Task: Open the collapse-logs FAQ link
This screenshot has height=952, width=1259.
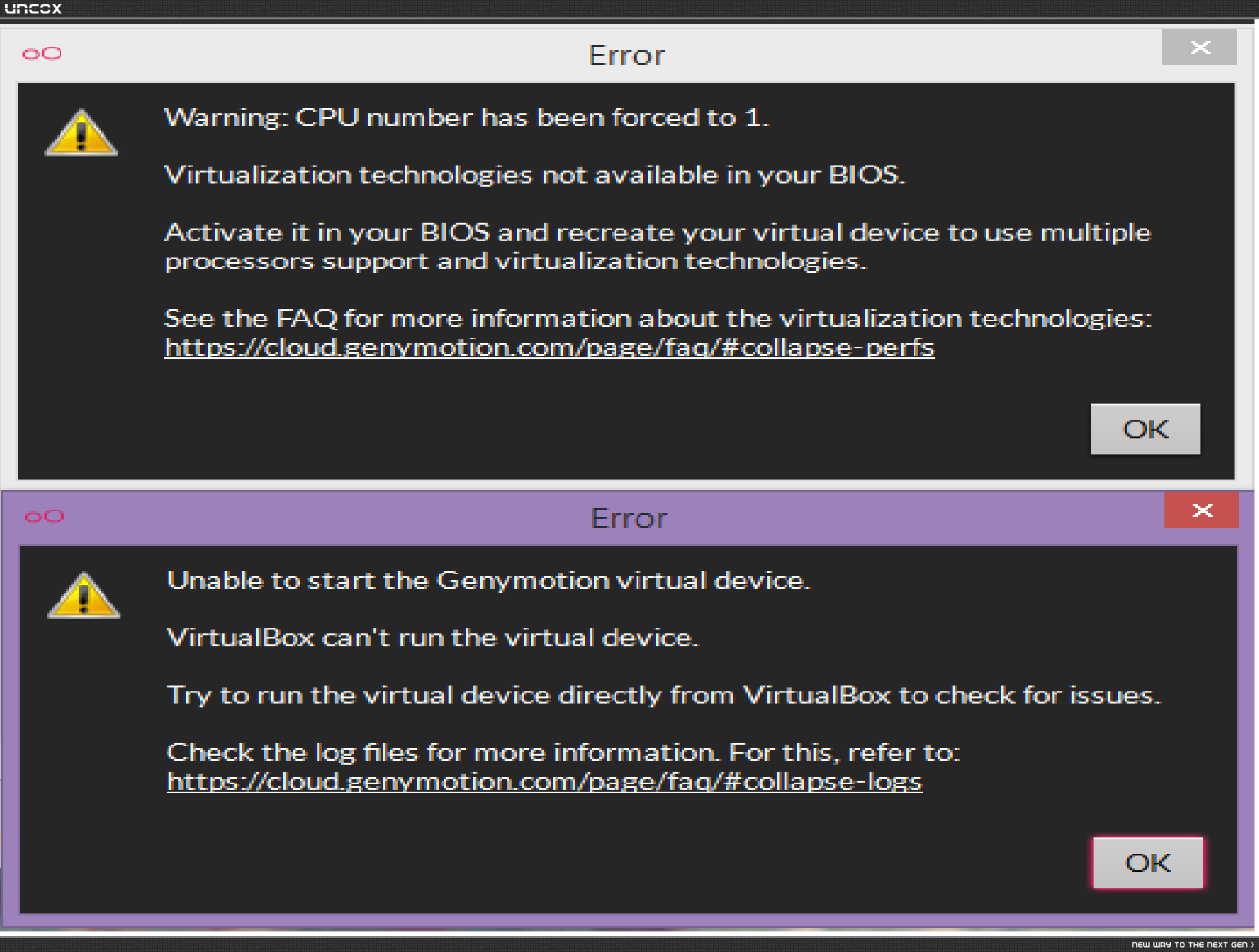Action: pyautogui.click(x=545, y=781)
